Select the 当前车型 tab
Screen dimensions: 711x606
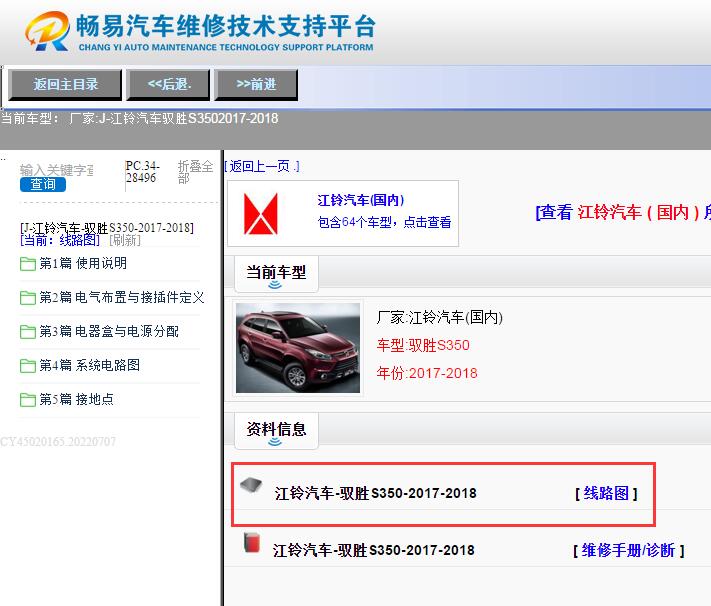click(276, 274)
